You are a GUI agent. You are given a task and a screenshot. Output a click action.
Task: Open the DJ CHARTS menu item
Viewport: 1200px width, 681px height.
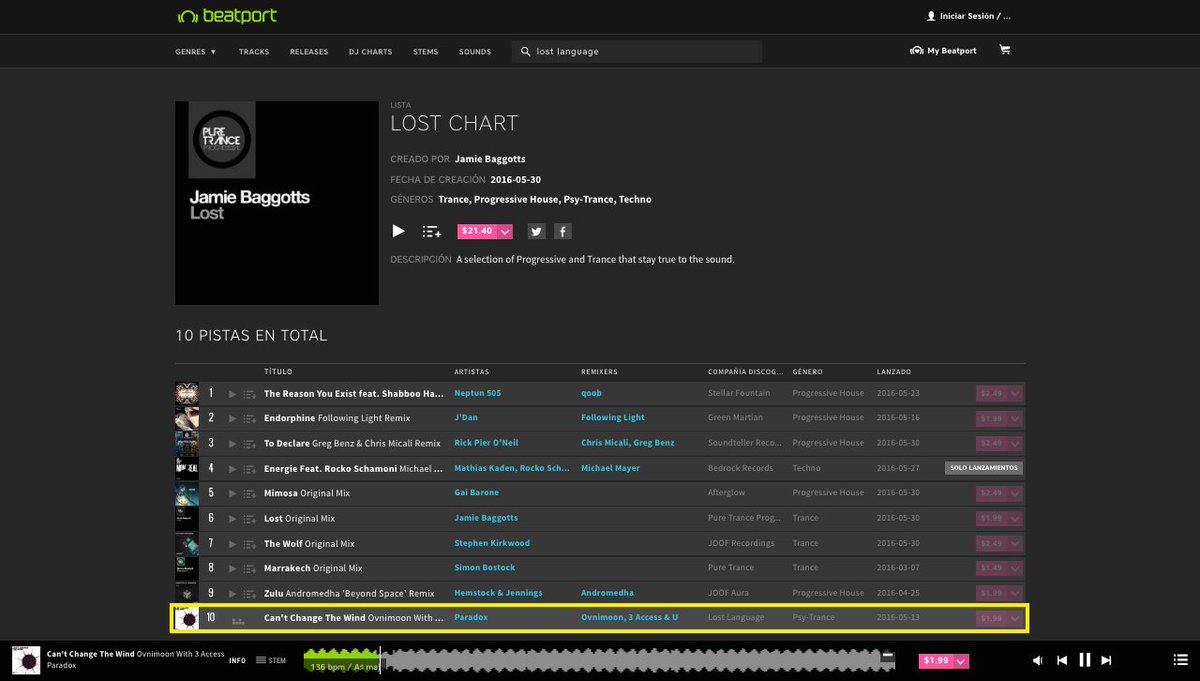point(370,51)
